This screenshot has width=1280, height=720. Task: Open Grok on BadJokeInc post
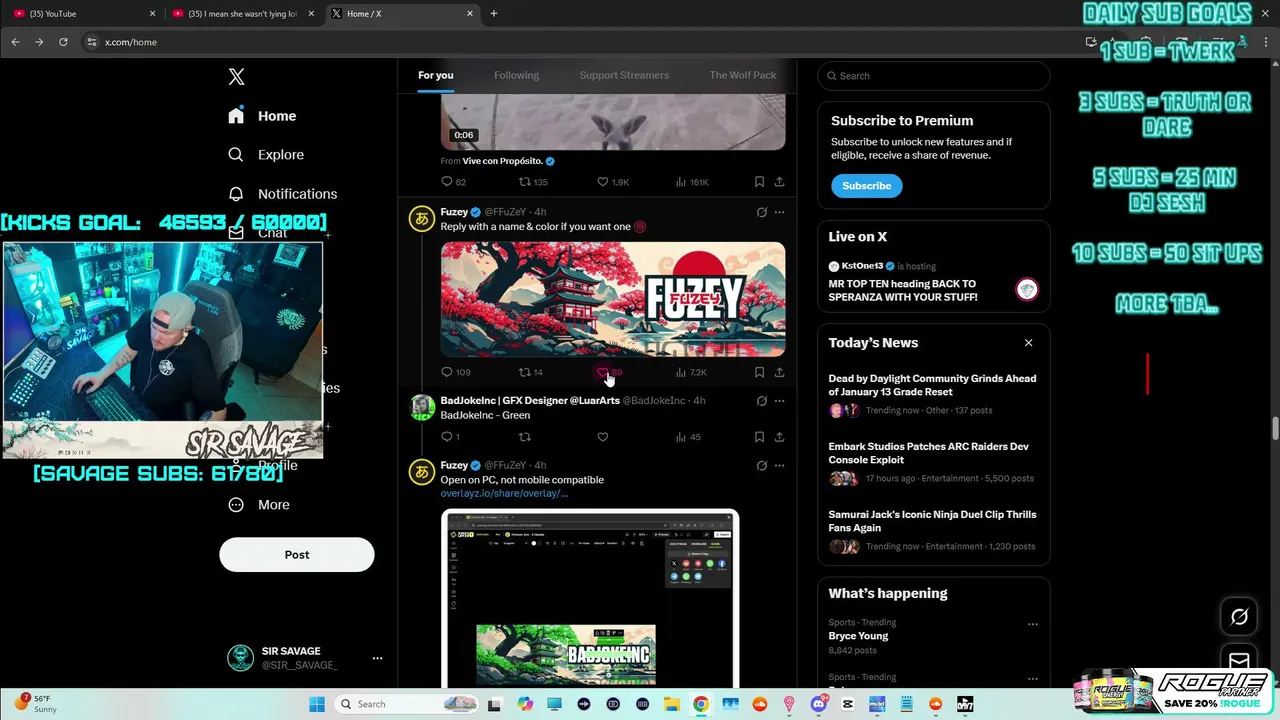point(761,401)
